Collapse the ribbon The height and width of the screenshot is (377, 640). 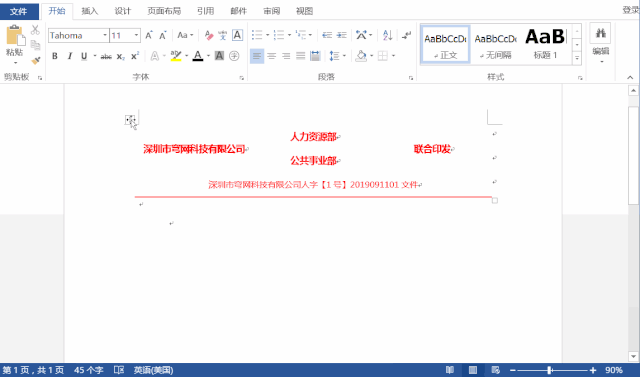tap(630, 77)
